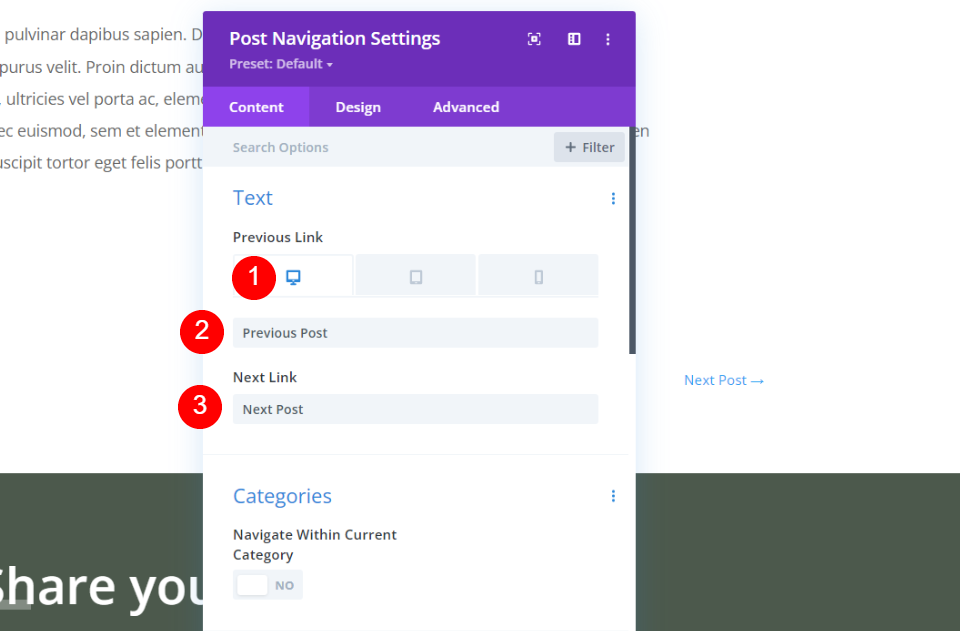Click the Previous Post text field
This screenshot has height=631, width=960.
tap(415, 333)
